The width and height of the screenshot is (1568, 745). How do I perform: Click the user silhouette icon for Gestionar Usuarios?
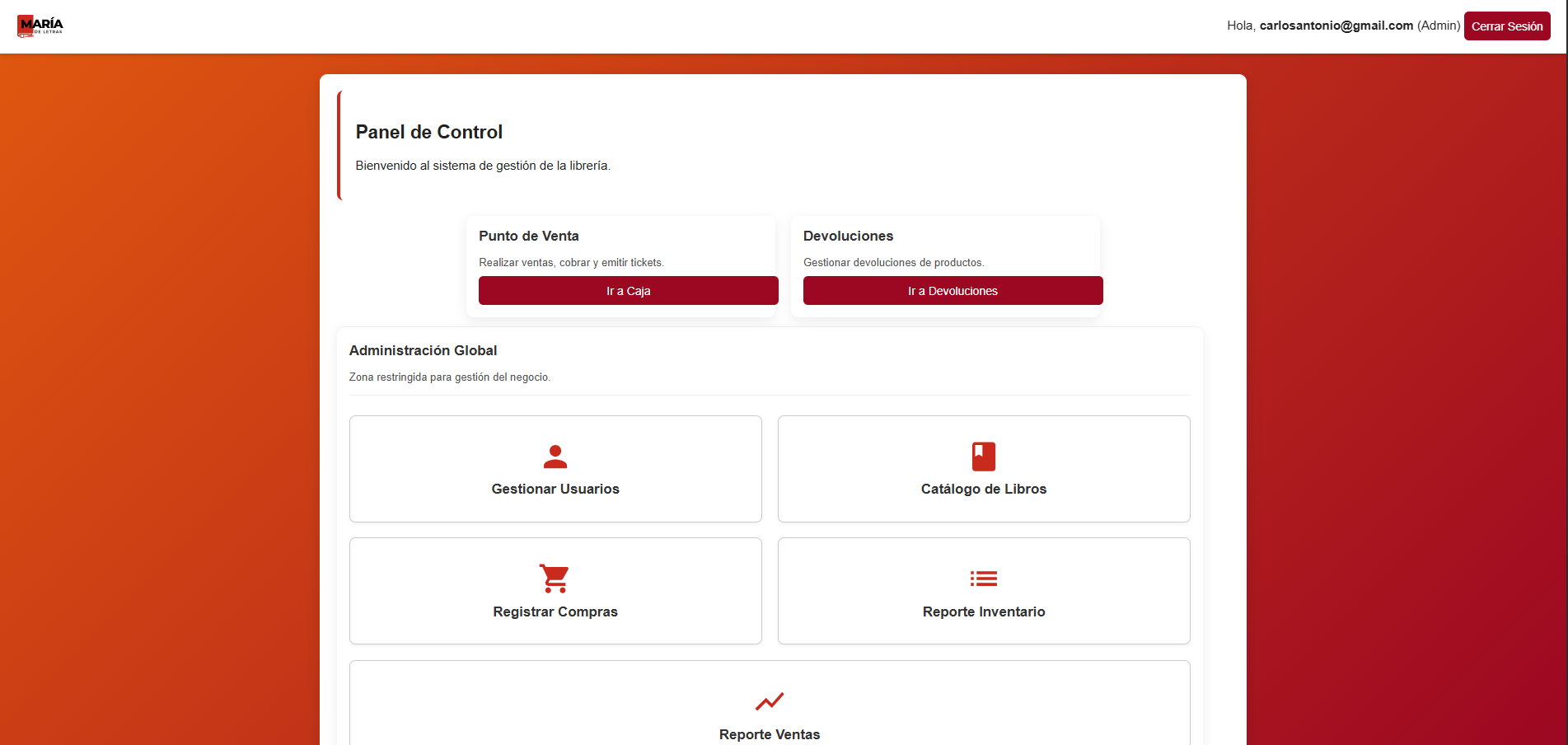point(555,457)
